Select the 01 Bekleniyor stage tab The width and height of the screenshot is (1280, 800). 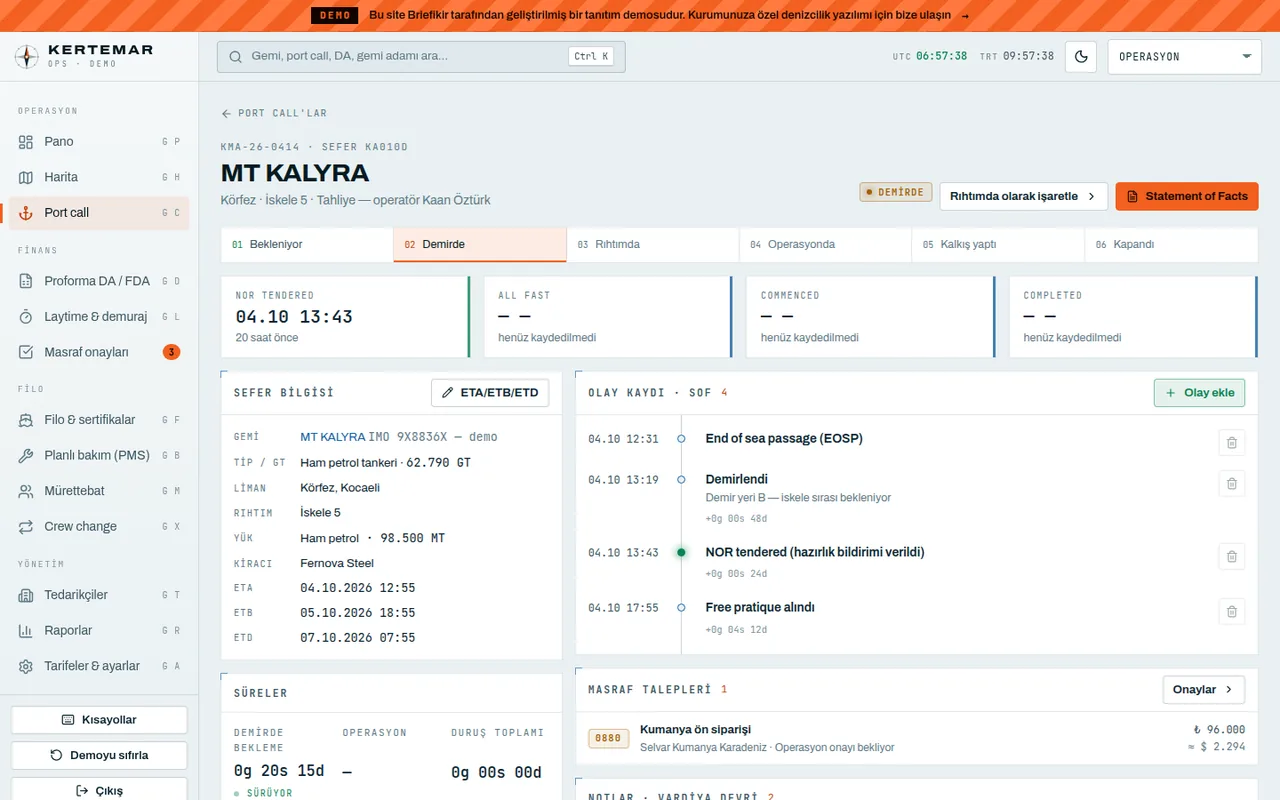click(307, 245)
